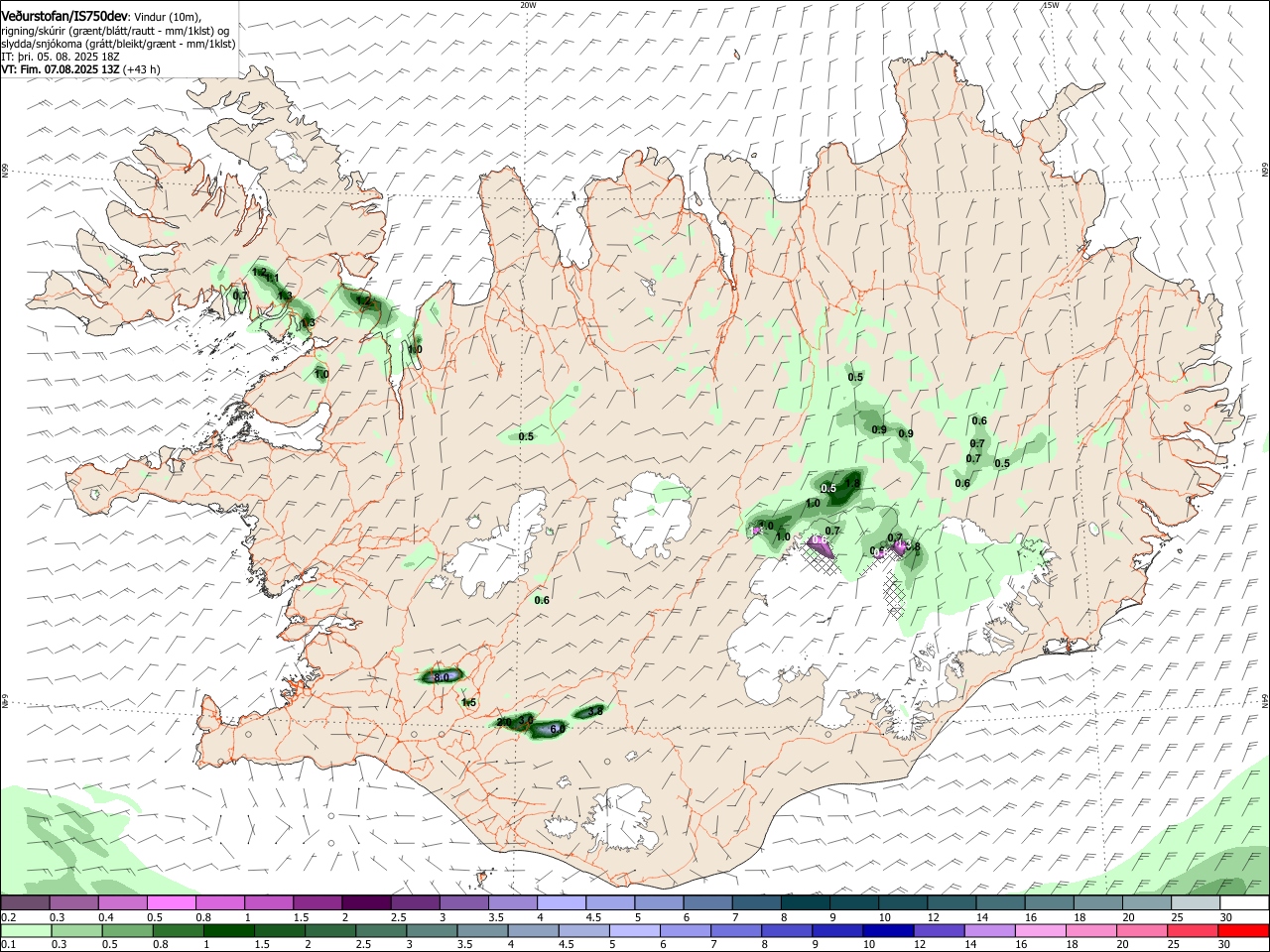Image resolution: width=1270 pixels, height=952 pixels.
Task: Click the '25' label in bottom legend row
Action: (x=1174, y=945)
